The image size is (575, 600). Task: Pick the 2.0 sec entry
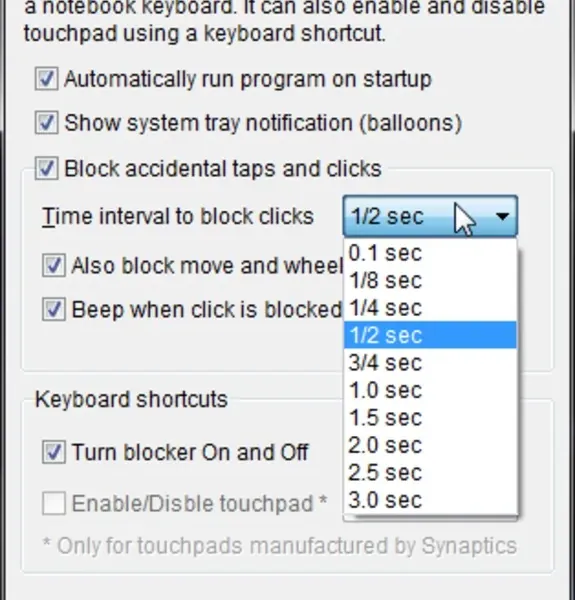coord(430,445)
